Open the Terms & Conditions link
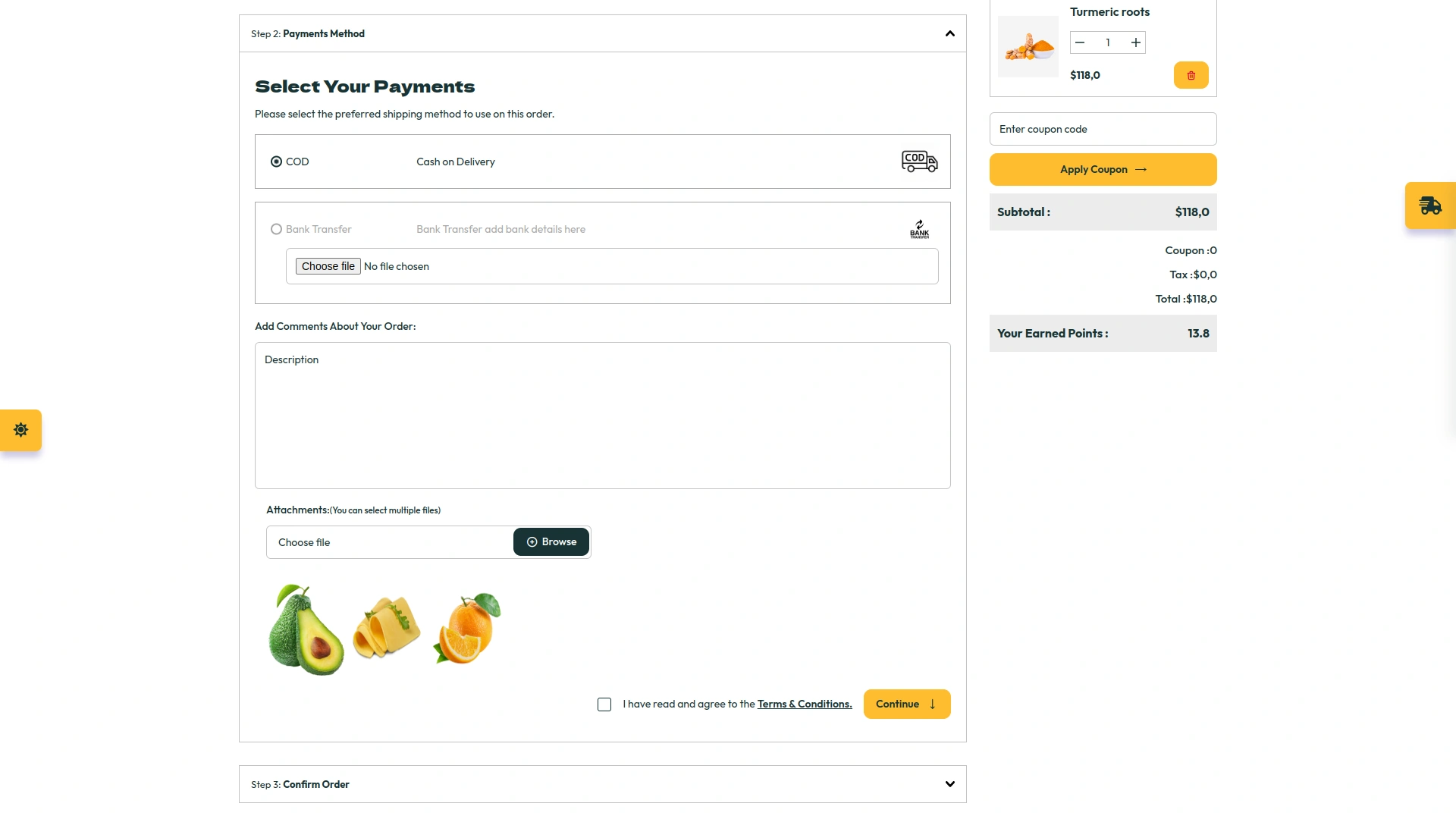 [x=804, y=704]
